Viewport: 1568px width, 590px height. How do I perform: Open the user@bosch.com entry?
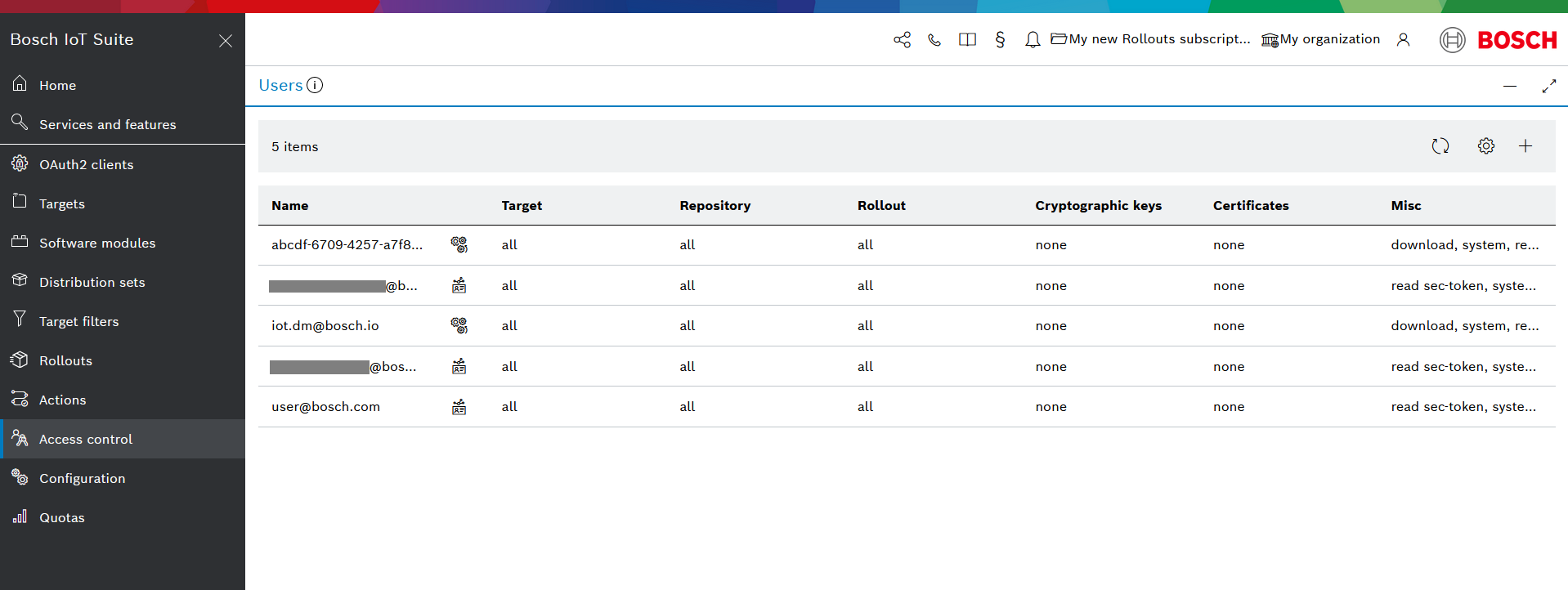point(325,407)
